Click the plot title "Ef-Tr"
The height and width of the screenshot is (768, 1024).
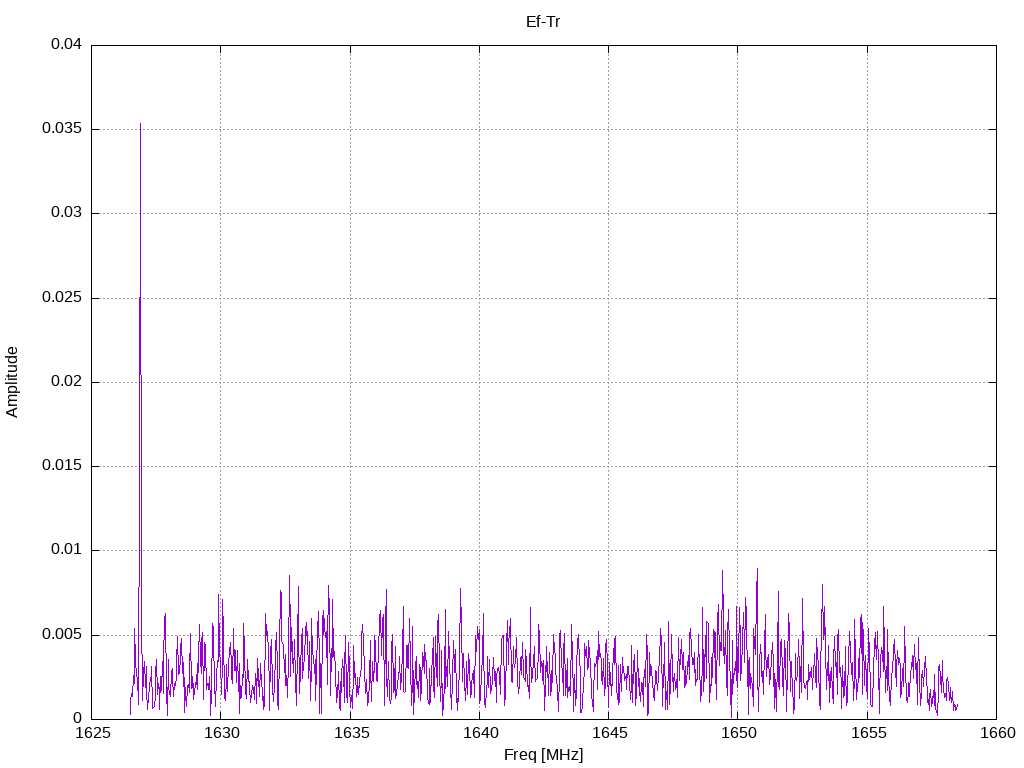click(543, 22)
